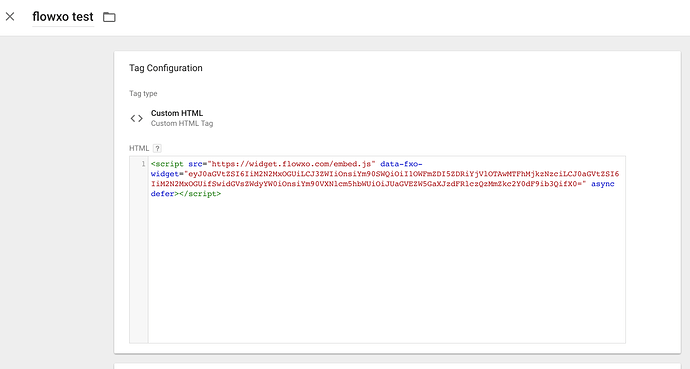Click the HTML field label

click(139, 149)
